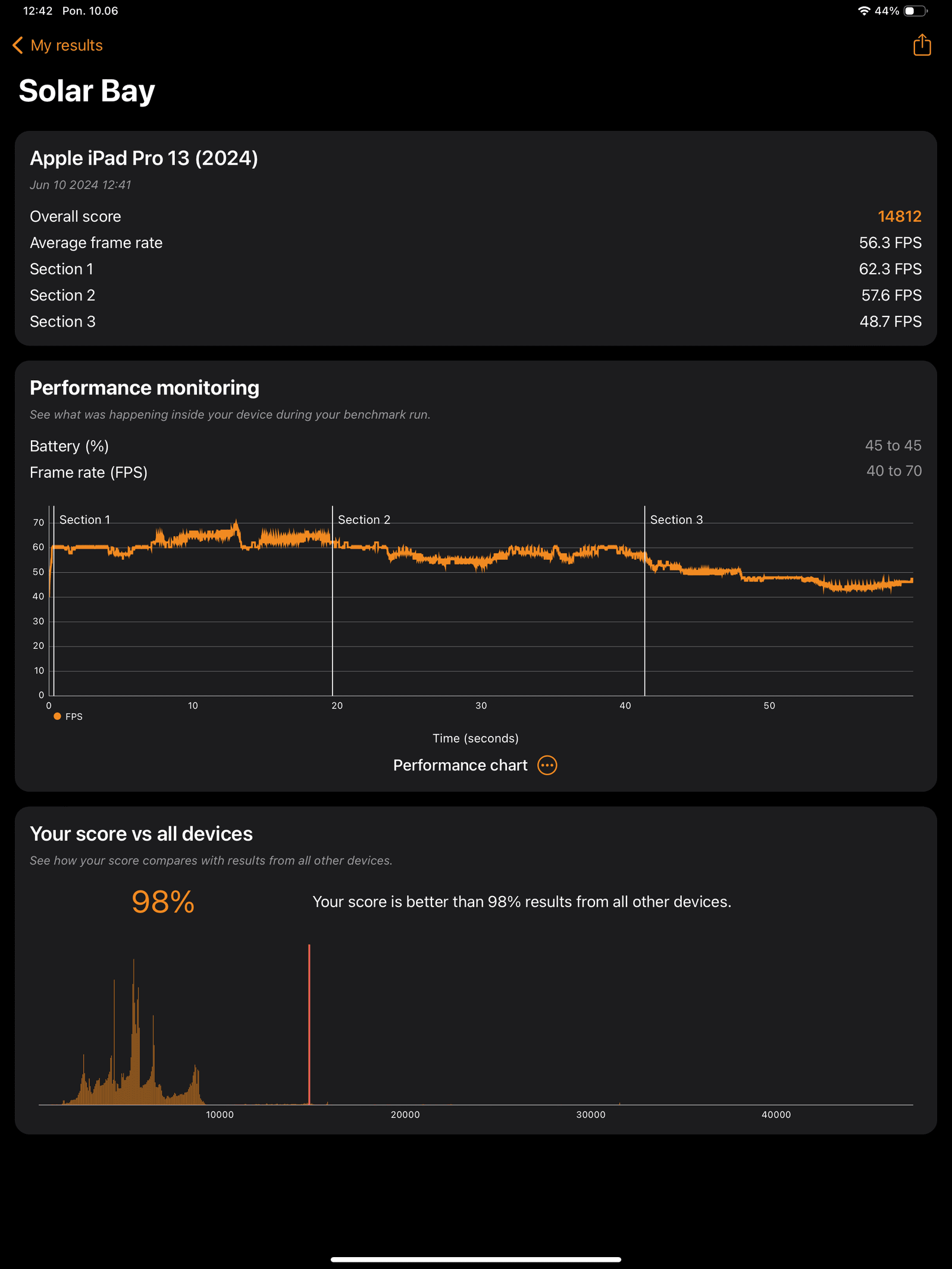Select the Battery (%) monitoring row
This screenshot has width=952, height=1269.
click(475, 446)
